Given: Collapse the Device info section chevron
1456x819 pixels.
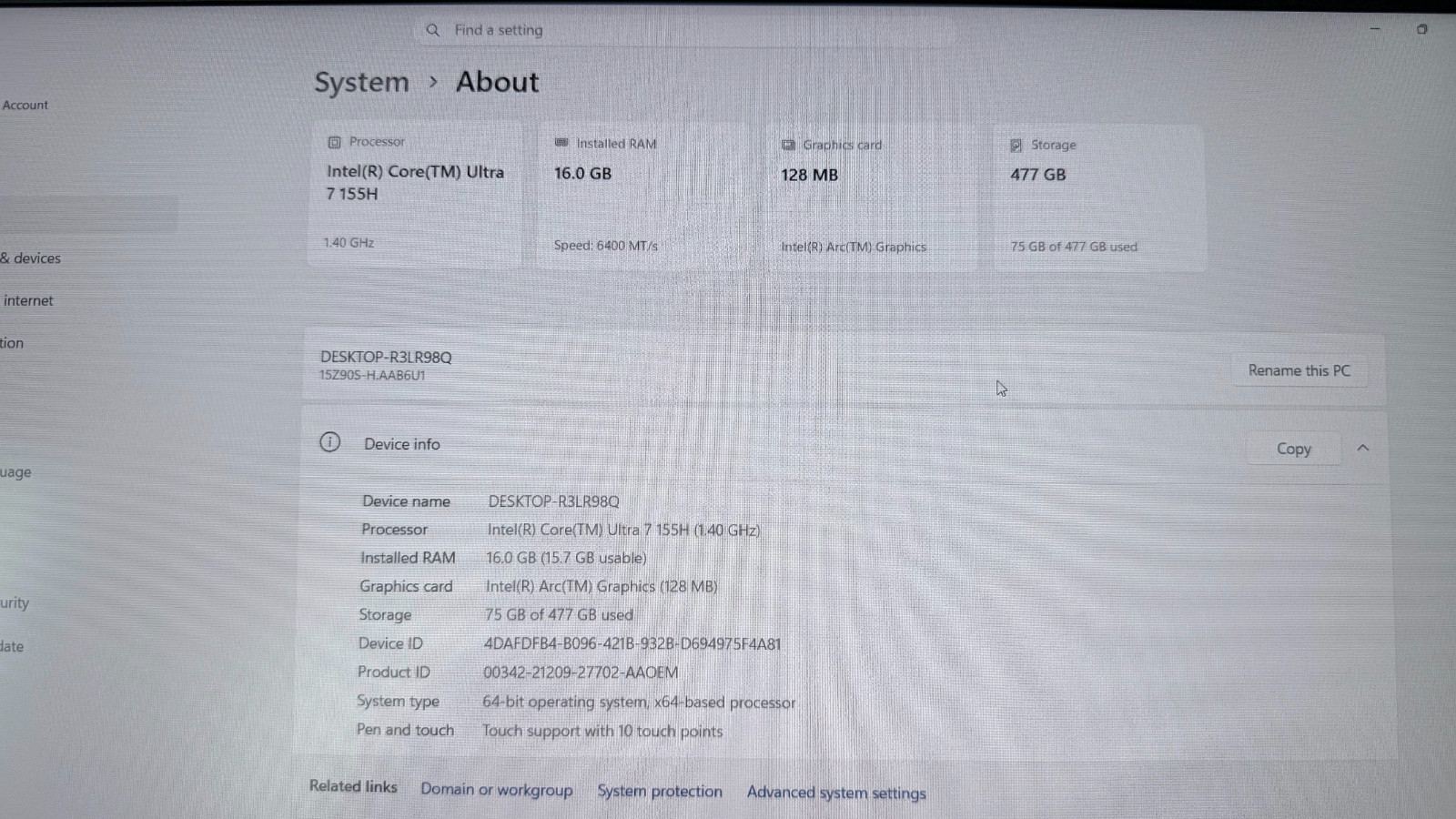Looking at the screenshot, I should tap(1362, 448).
